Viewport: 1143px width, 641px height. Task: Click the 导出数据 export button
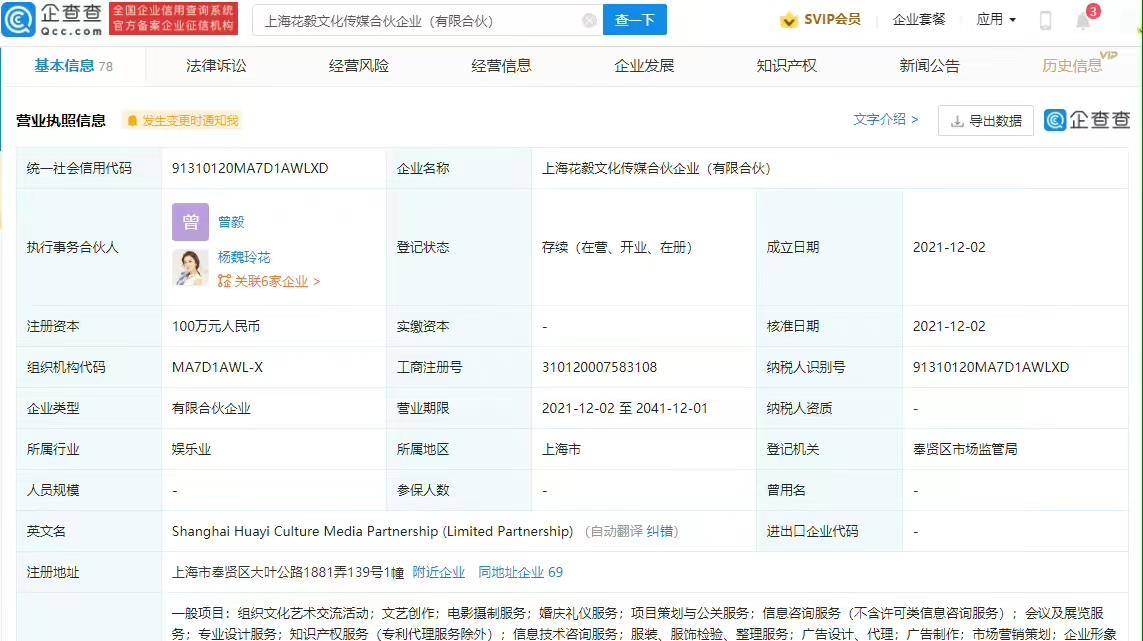coord(986,120)
